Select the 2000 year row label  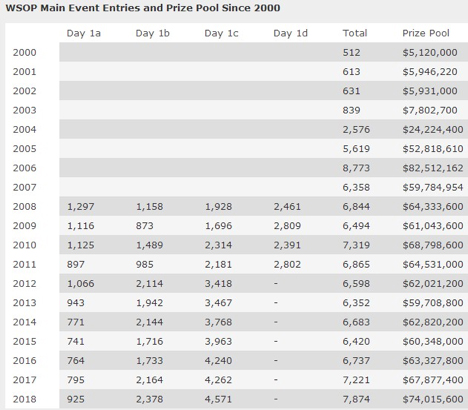point(24,52)
